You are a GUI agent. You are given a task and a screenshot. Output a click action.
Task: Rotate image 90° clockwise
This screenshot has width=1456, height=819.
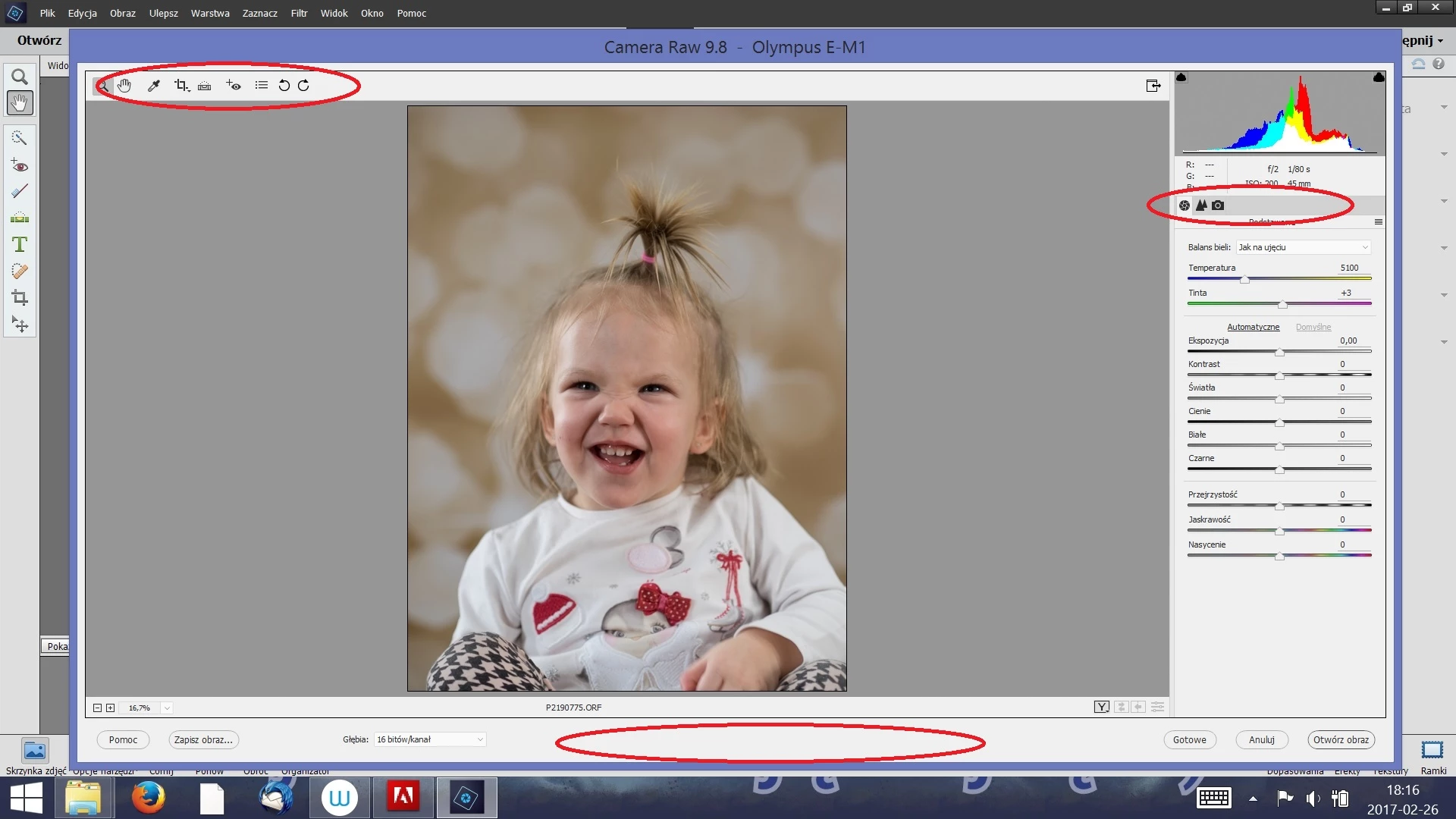(x=303, y=86)
